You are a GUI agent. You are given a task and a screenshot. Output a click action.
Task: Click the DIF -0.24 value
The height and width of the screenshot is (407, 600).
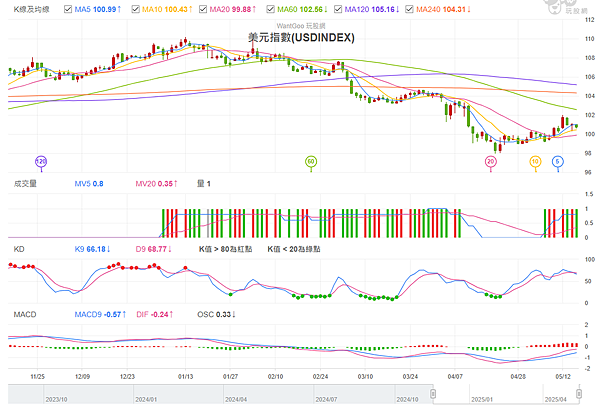pos(155,314)
